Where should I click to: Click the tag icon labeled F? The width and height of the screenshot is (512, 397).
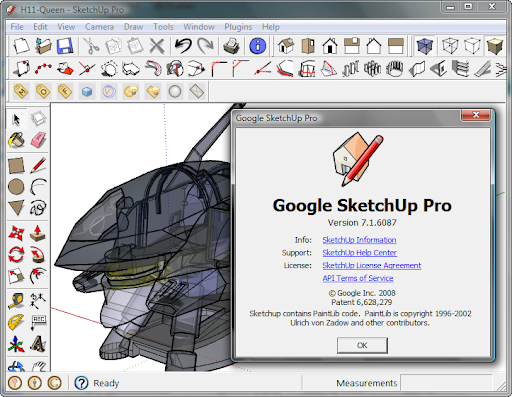tap(65, 91)
